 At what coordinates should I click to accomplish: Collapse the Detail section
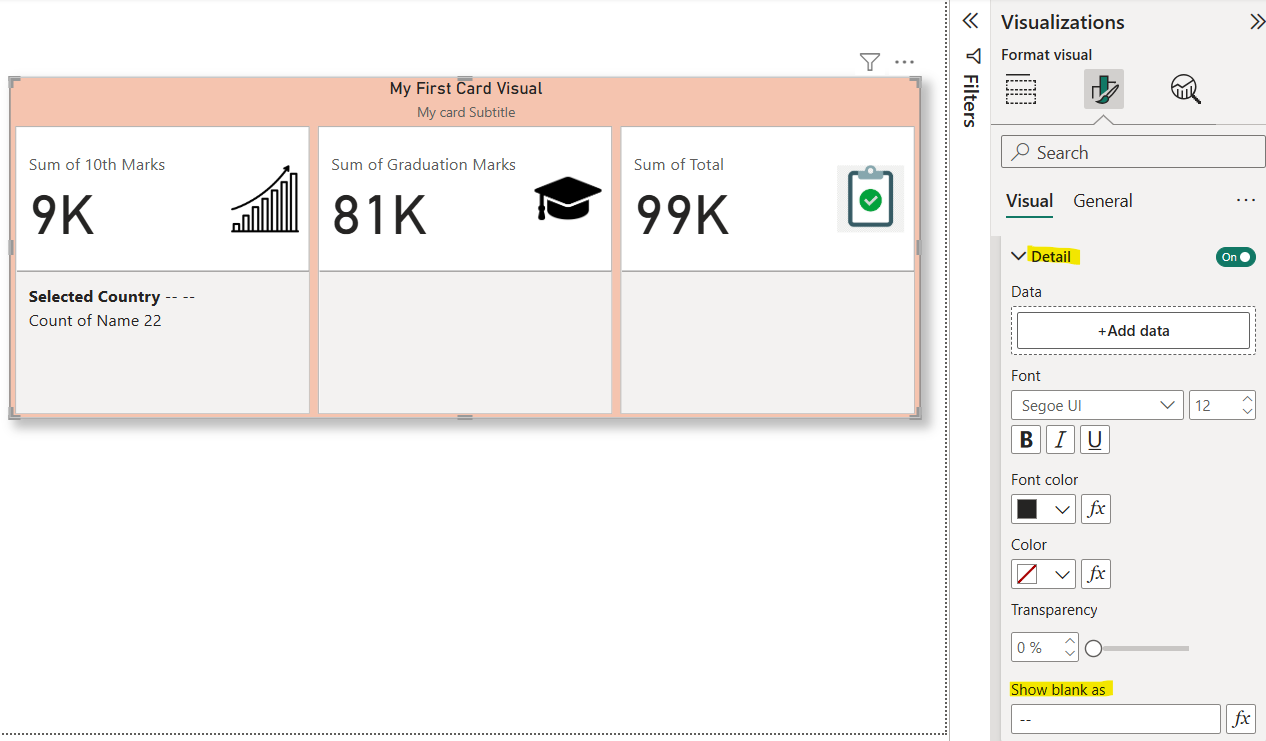[x=1019, y=257]
